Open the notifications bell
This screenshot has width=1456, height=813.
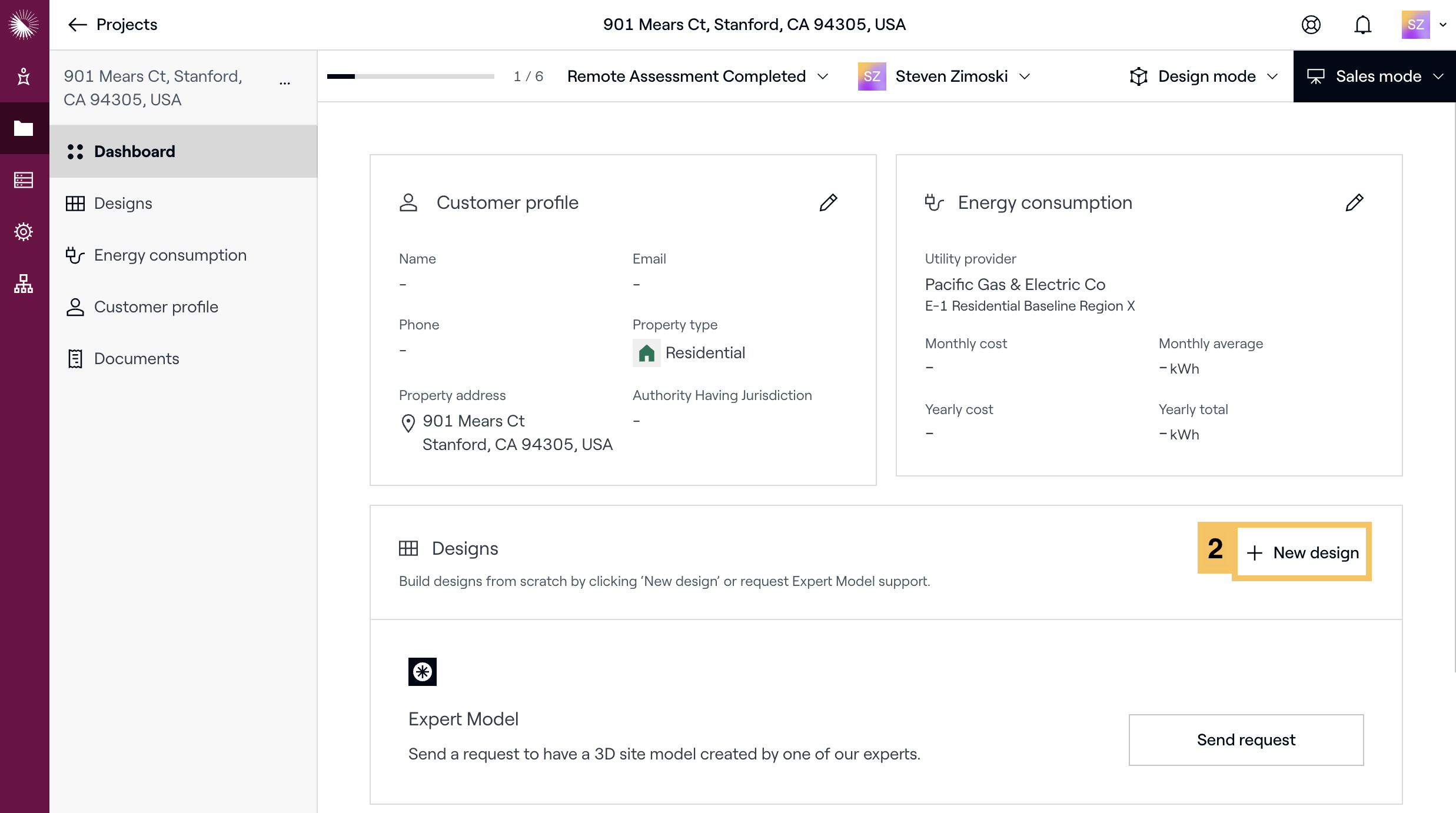pyautogui.click(x=1362, y=25)
